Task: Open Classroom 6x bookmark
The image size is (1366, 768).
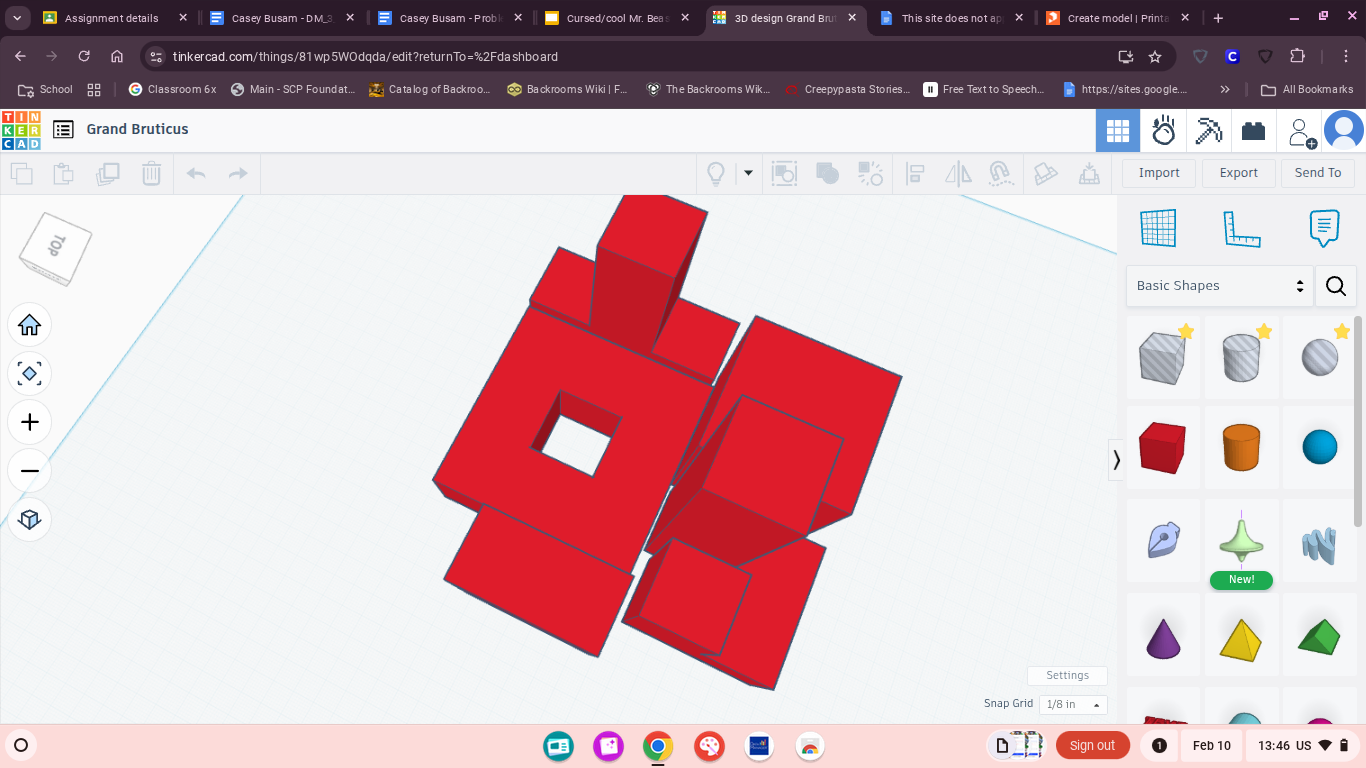Action: [172, 89]
